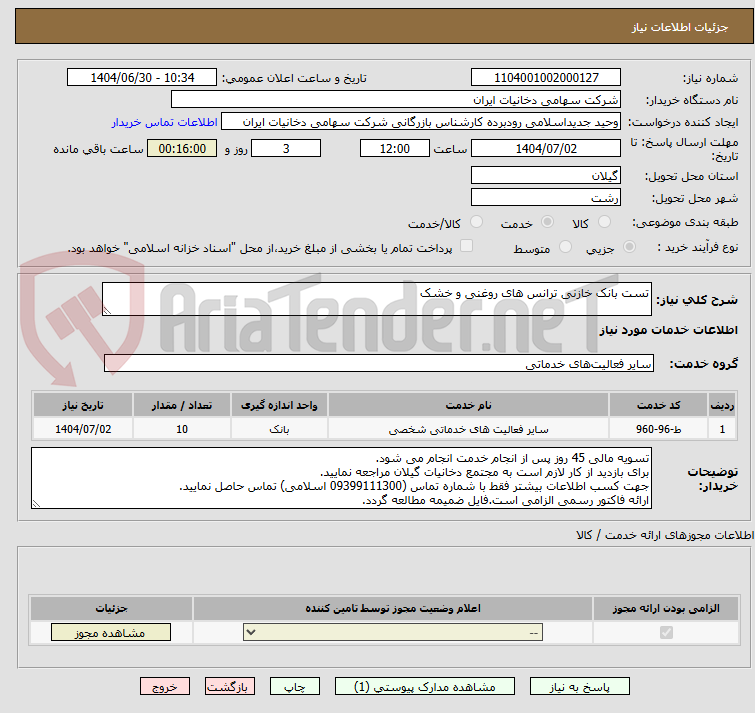Screen dimensions: 755x713
Task: Click cell سایر فعالیت های خدماتی شخصی
Action: pyautogui.click(x=469, y=429)
